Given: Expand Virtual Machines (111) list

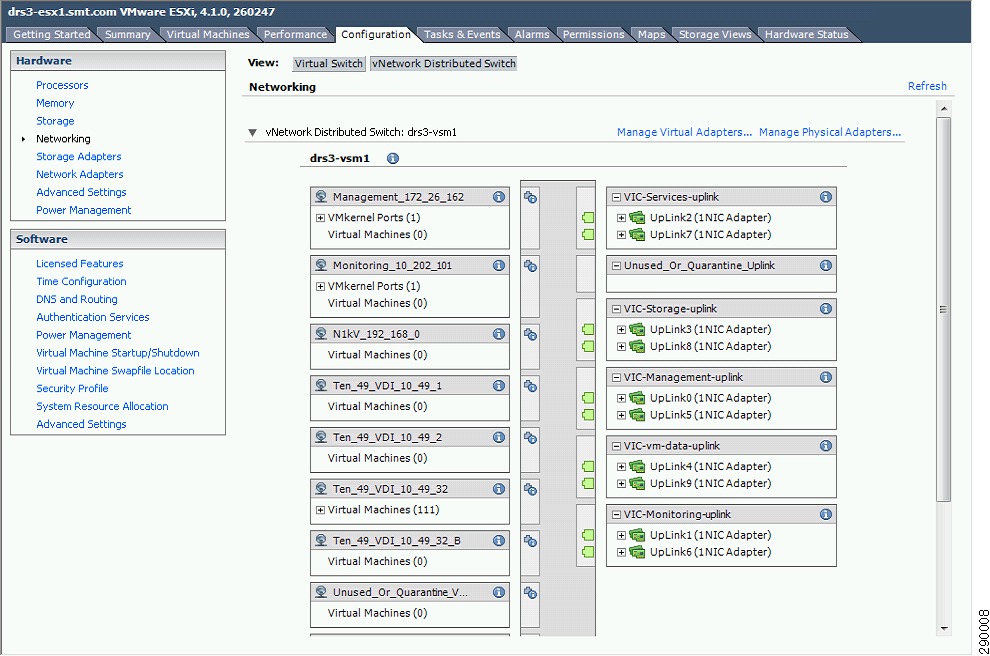Looking at the screenshot, I should [320, 510].
